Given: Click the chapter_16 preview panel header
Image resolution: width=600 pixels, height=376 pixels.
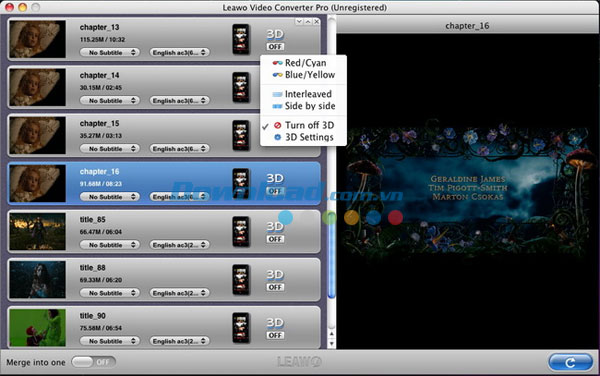Looking at the screenshot, I should pyautogui.click(x=468, y=26).
